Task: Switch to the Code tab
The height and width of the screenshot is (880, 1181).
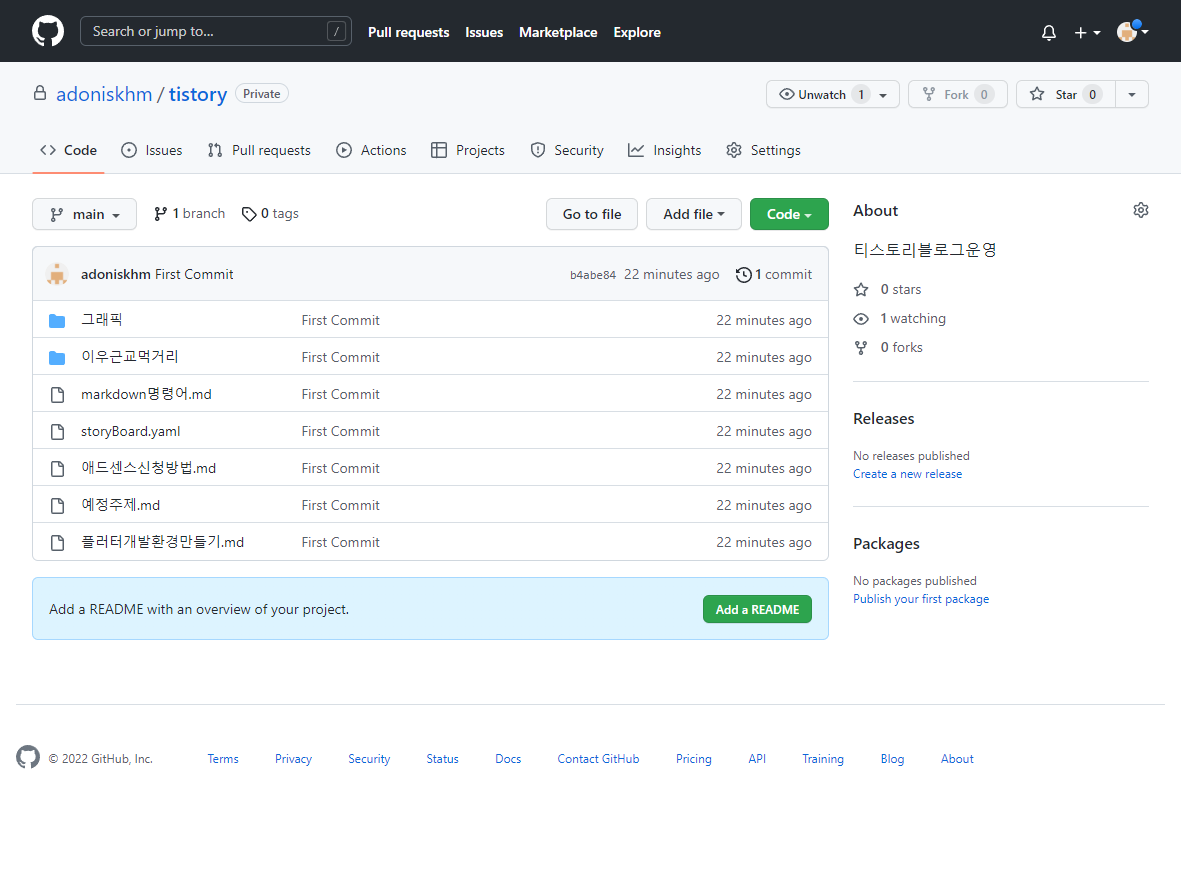Action: pyautogui.click(x=69, y=150)
